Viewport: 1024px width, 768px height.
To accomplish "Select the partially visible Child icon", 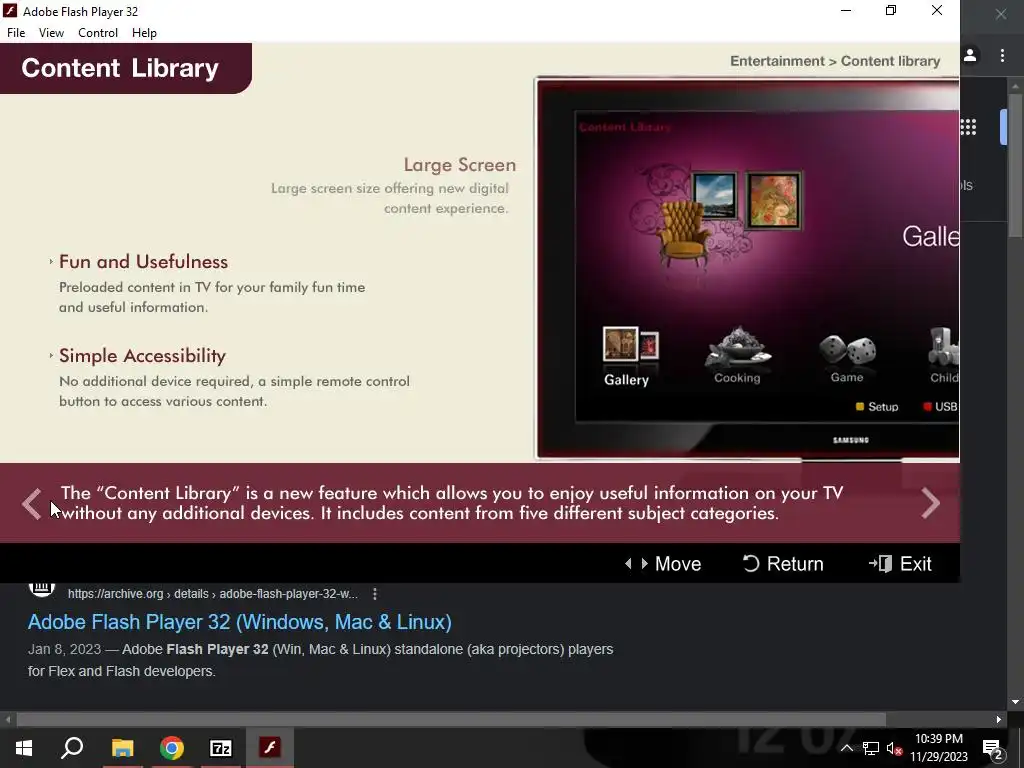I will (x=944, y=356).
